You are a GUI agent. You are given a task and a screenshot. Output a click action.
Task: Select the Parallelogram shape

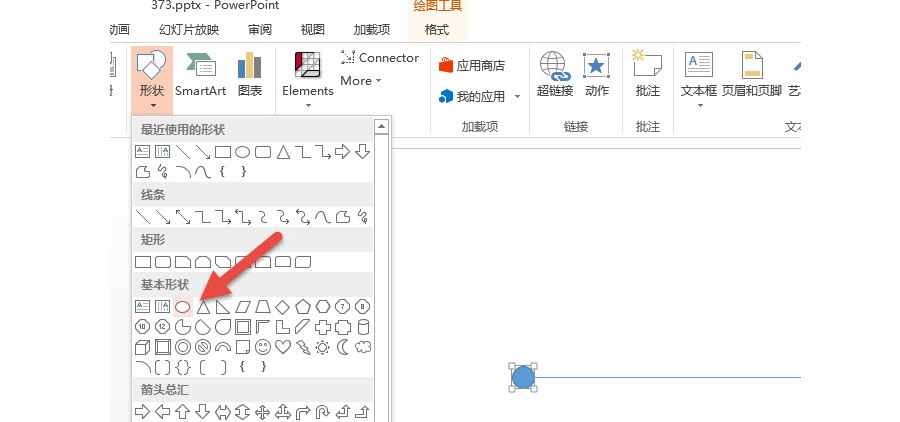[x=243, y=307]
